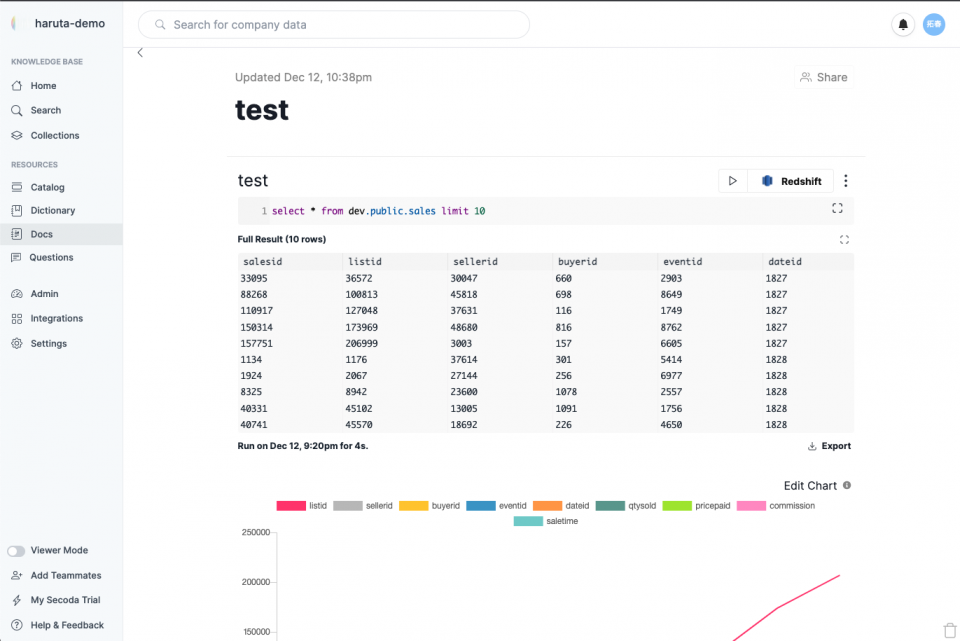This screenshot has height=641, width=960.
Task: Click the pricepaid green legend swatch
Action: pyautogui.click(x=677, y=506)
